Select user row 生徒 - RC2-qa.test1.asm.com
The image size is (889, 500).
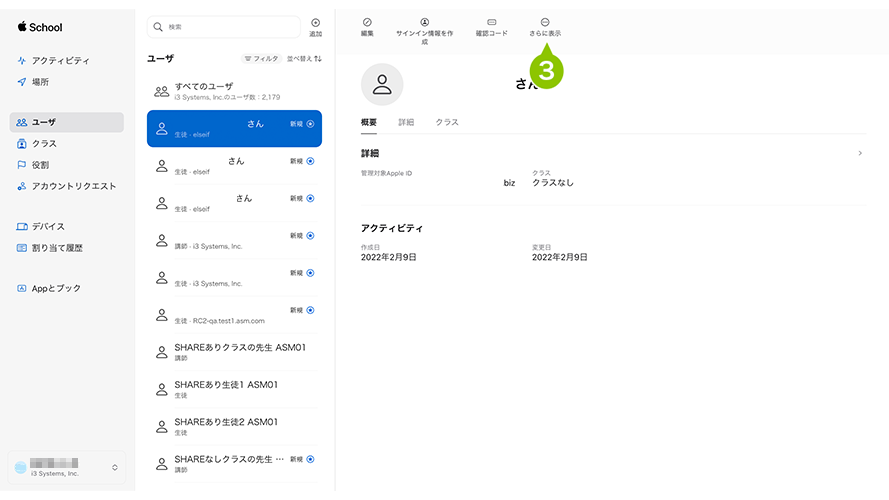[x=234, y=315]
